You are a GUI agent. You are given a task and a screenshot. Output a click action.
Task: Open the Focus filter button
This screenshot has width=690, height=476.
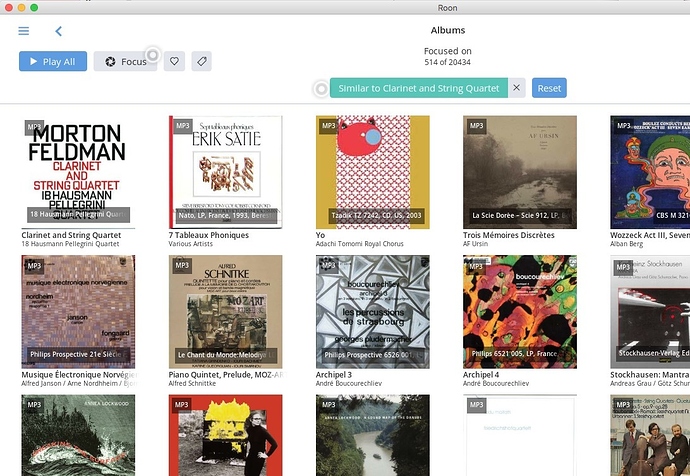(x=125, y=61)
